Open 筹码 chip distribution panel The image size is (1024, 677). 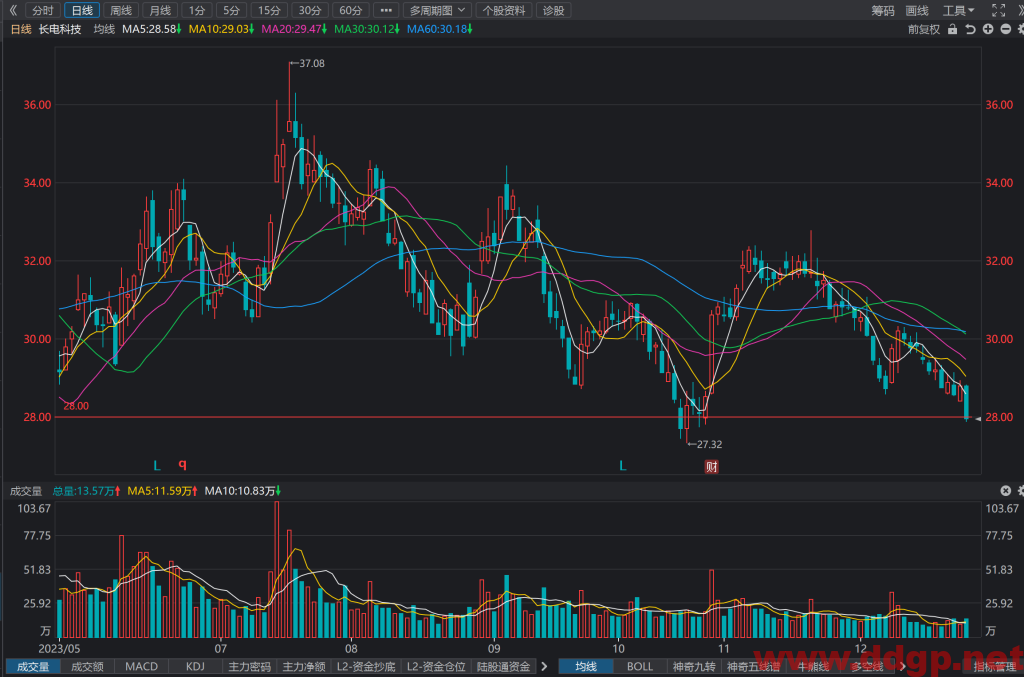883,10
